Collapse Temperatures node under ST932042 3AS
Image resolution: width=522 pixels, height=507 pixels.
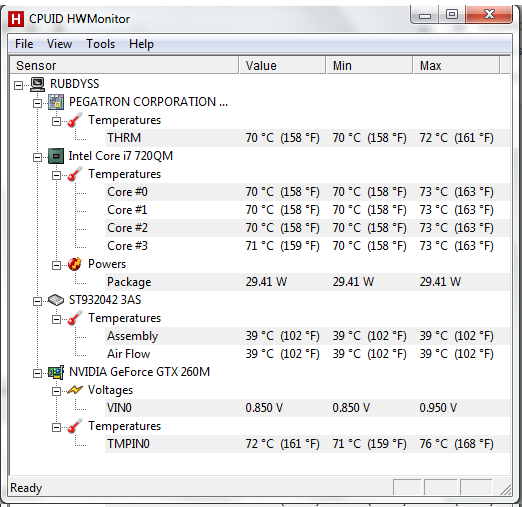56,319
